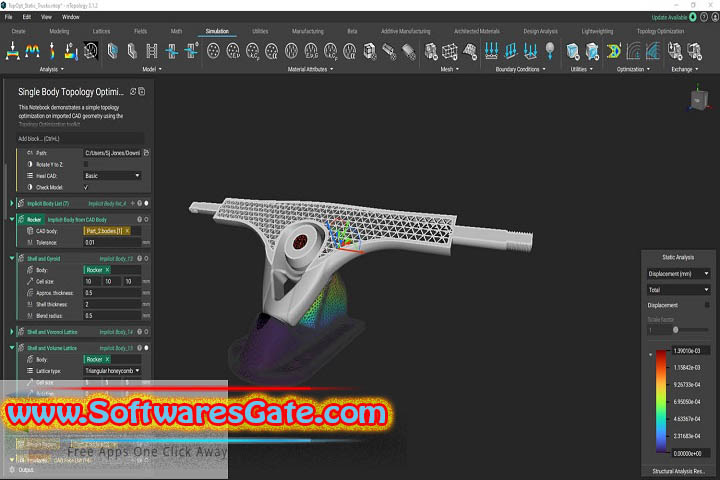Click the blue solid FE Model icon

112,51
